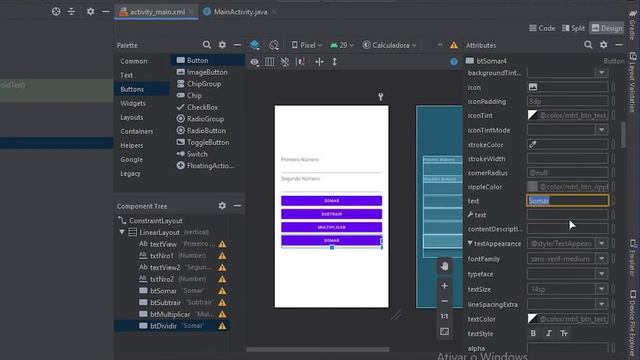Click iconTint color swatch

533,116
